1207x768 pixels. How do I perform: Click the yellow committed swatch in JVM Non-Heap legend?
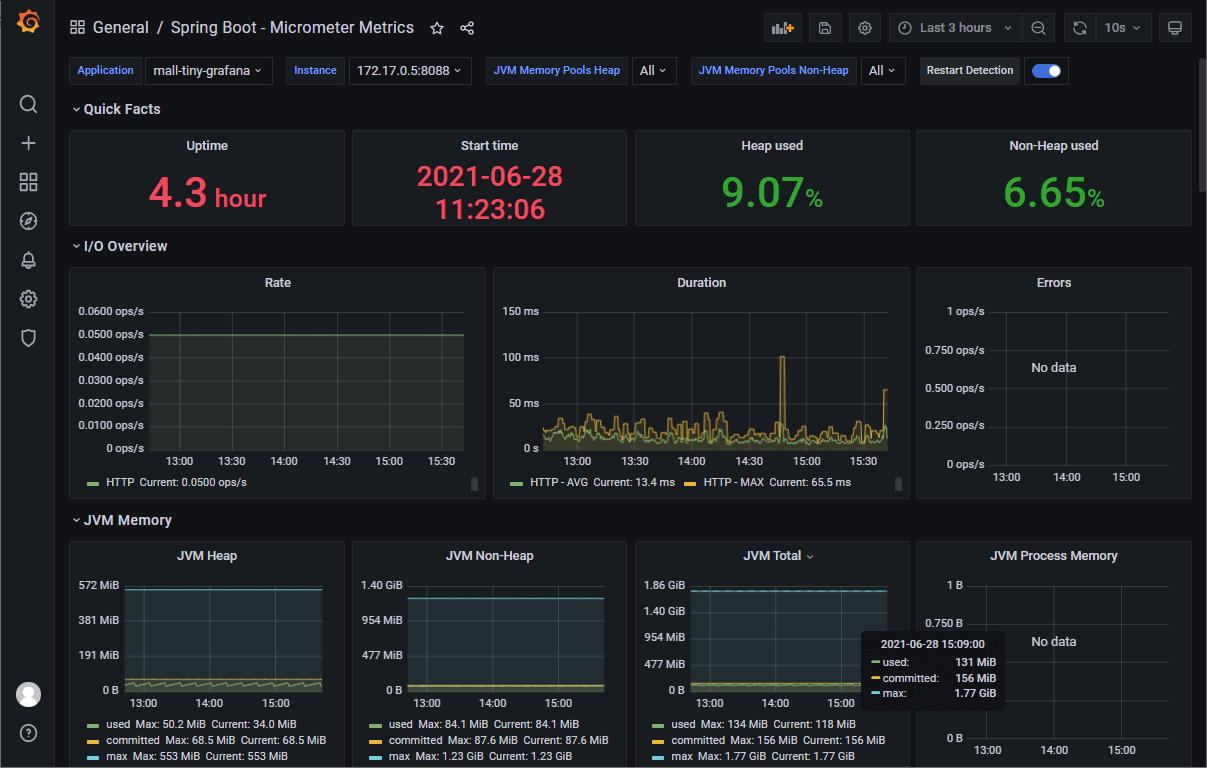click(375, 741)
